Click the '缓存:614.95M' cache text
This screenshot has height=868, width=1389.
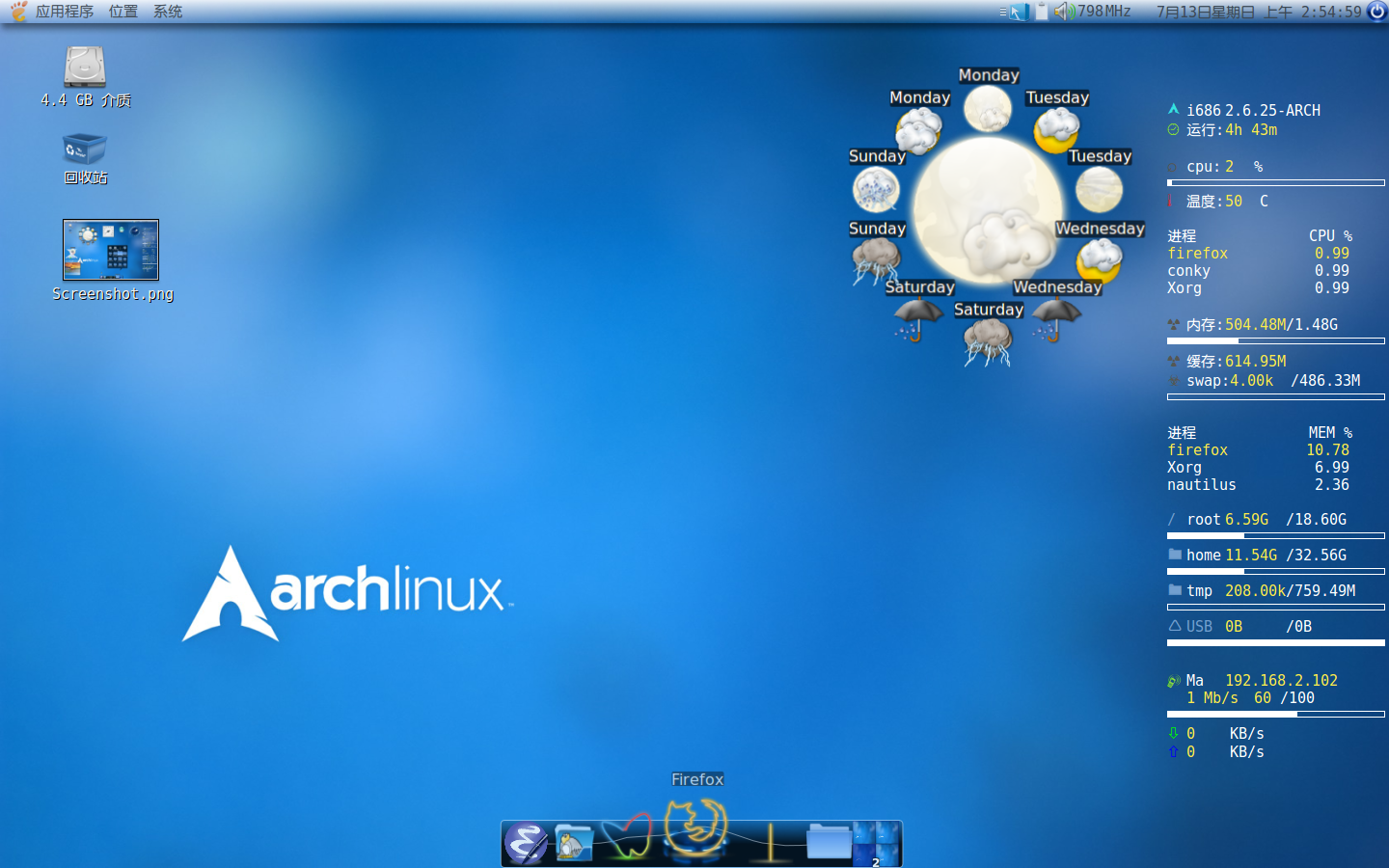point(1237,361)
